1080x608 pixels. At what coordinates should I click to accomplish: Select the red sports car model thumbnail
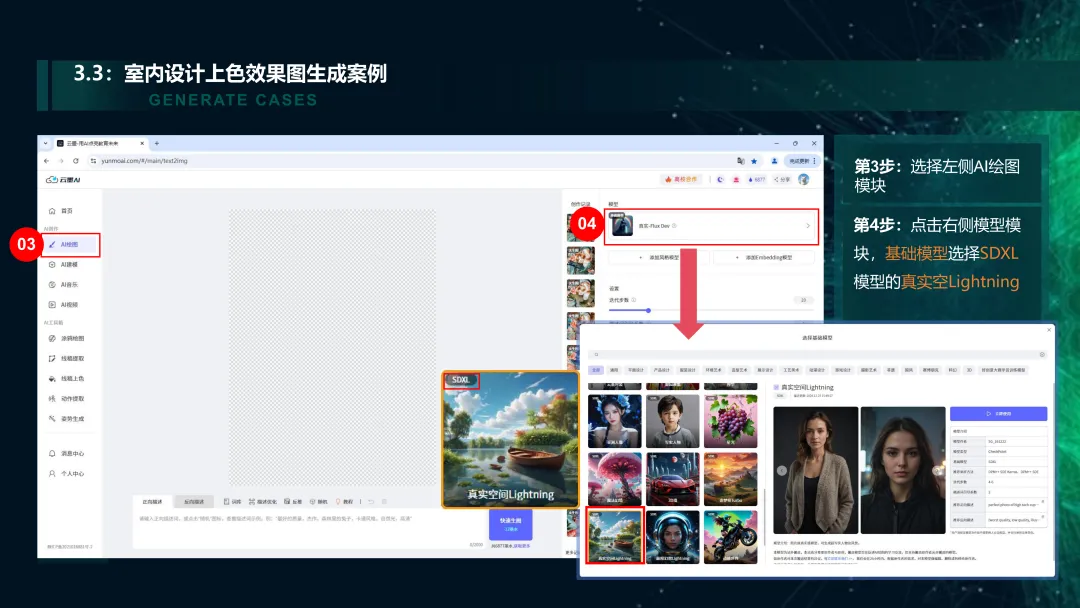click(672, 479)
